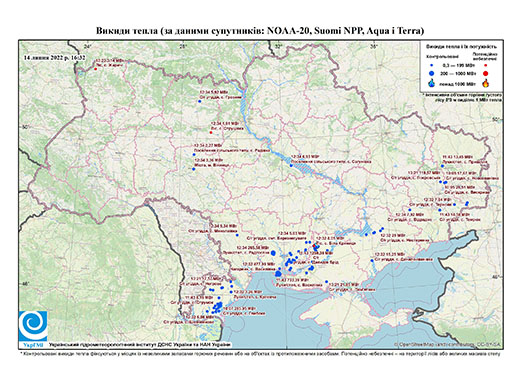This screenshot has height=368, width=520.
Task: Click the legend title text
Action: [x=461, y=46]
